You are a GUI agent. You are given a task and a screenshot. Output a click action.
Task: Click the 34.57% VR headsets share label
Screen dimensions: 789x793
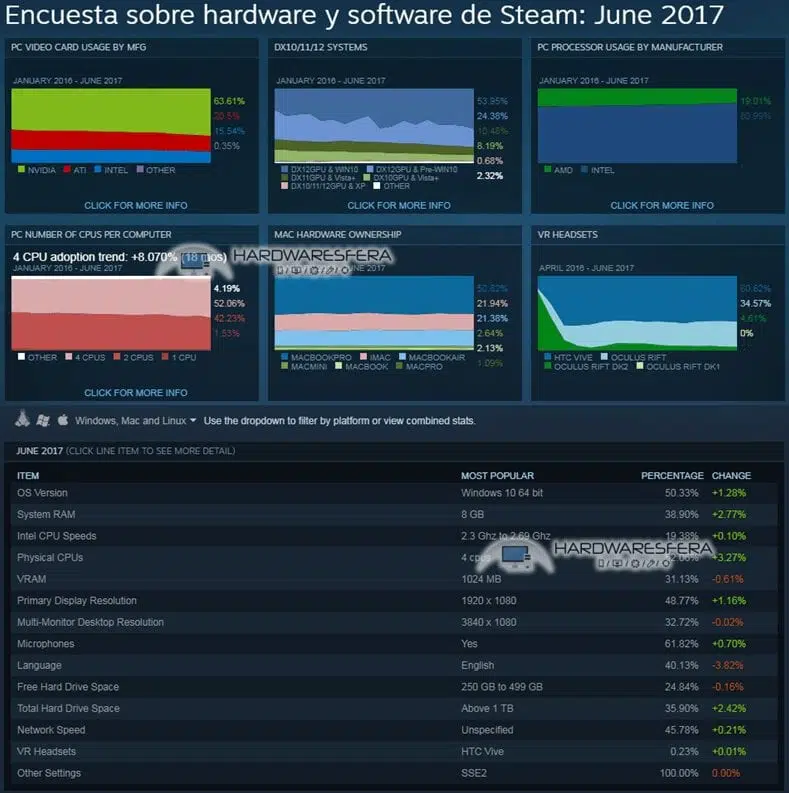755,303
